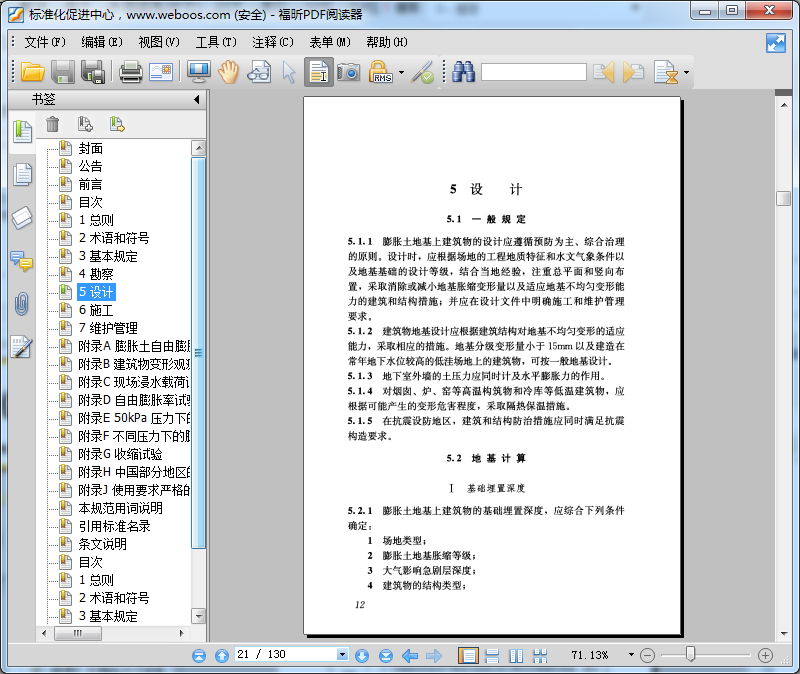Image resolution: width=800 pixels, height=674 pixels.
Task: Open the Comments panel in sidebar
Action: (21, 261)
